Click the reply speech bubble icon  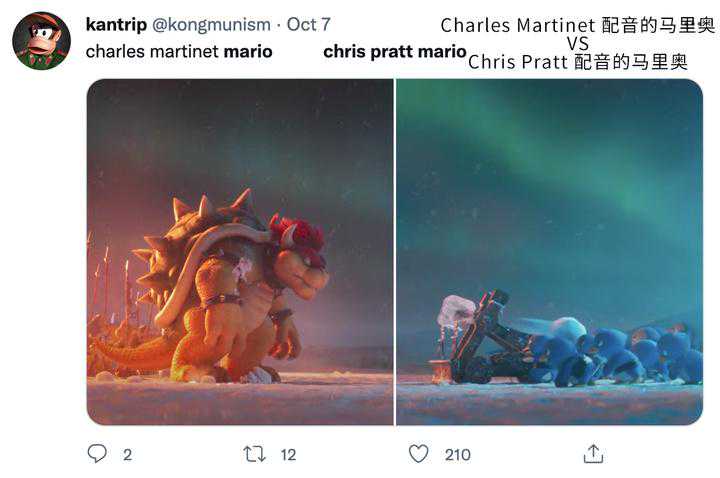(x=97, y=454)
